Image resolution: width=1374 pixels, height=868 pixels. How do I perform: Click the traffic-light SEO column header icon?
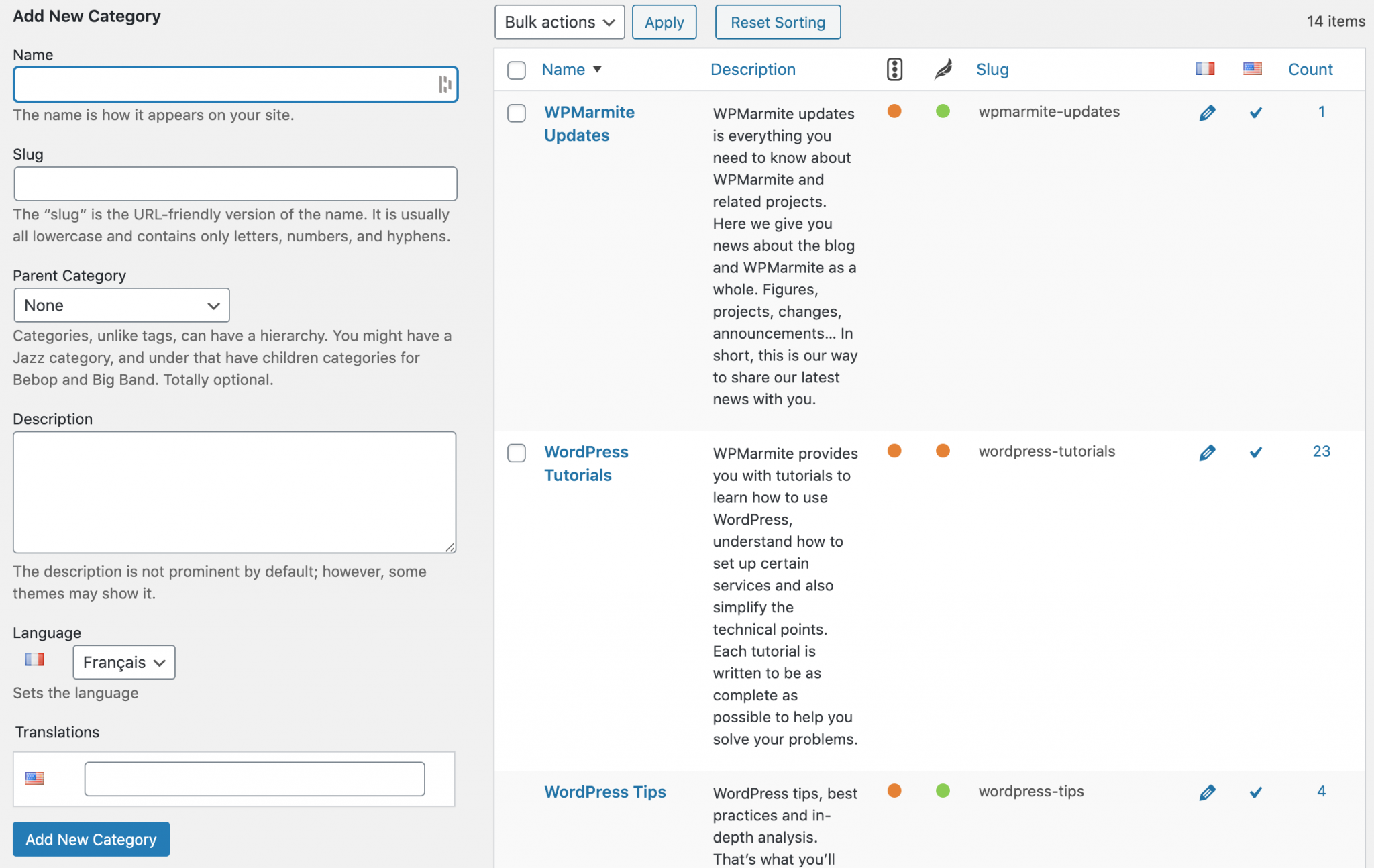pyautogui.click(x=894, y=68)
